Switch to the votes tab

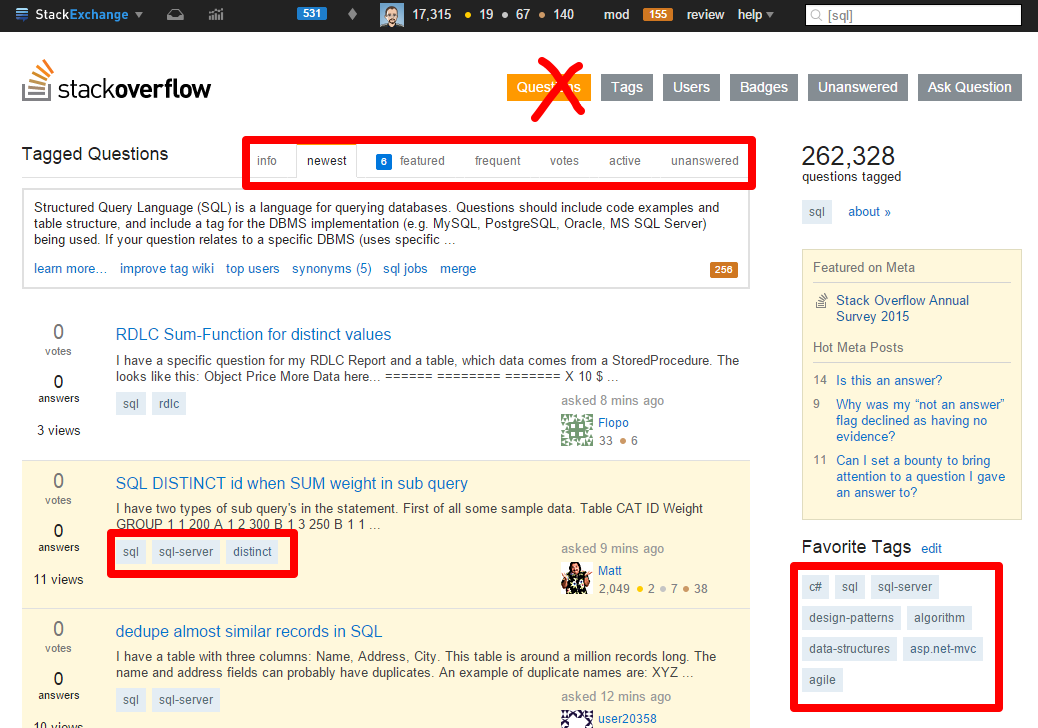coord(564,161)
